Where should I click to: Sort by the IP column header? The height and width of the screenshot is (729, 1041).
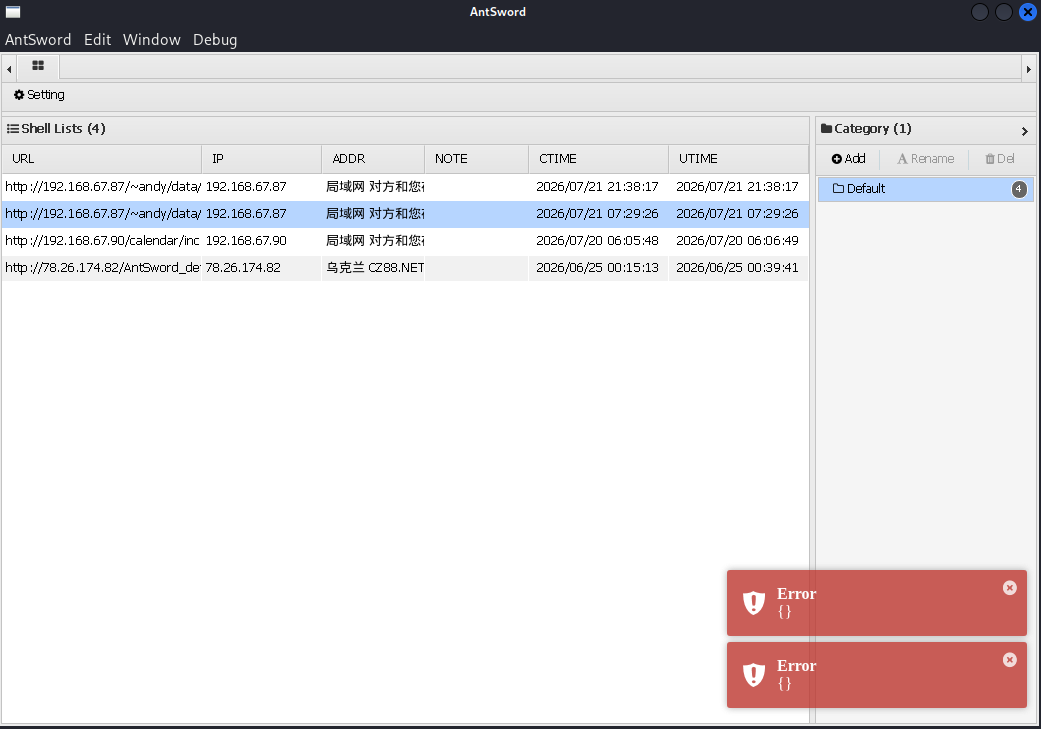pos(262,159)
